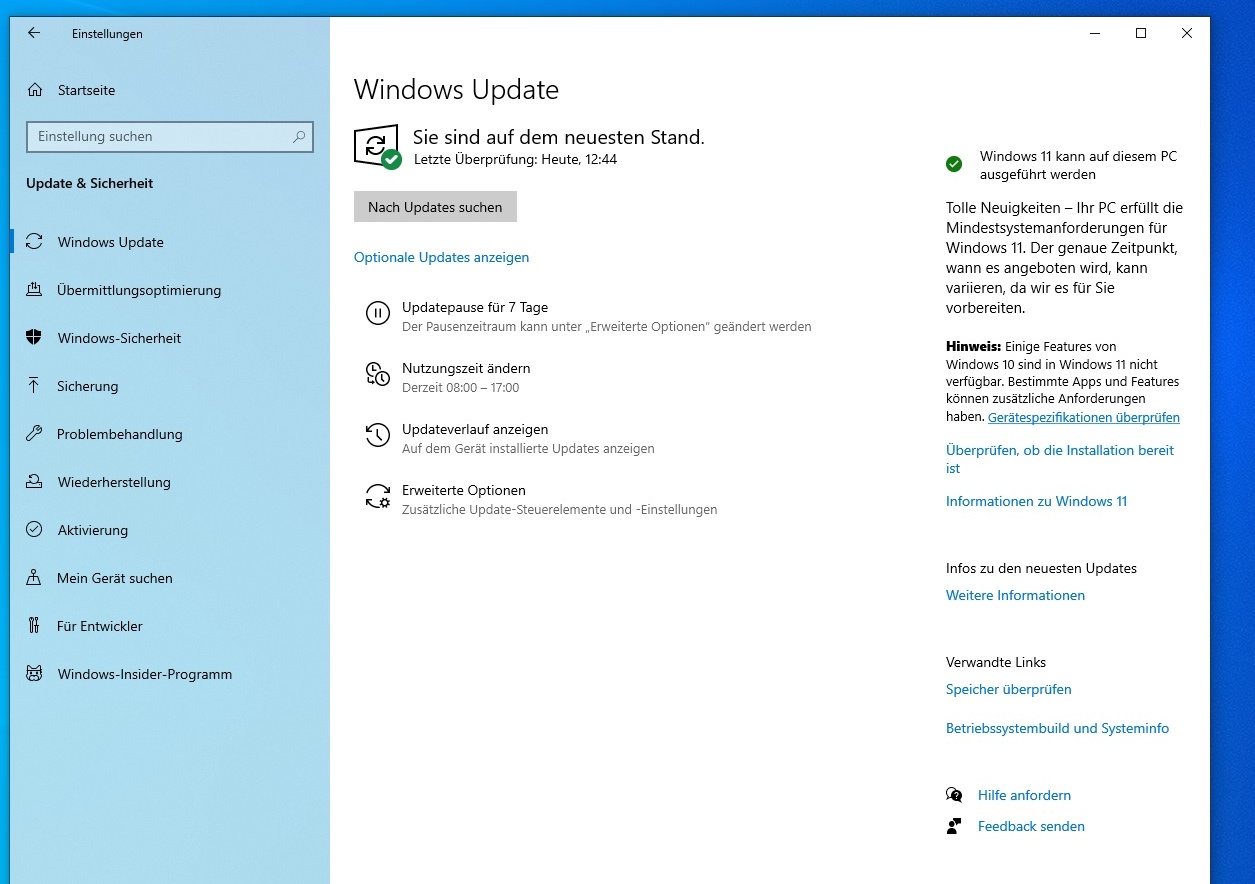Minimize the Einstellungen window
Screen dimensions: 1255x884
point(1095,33)
